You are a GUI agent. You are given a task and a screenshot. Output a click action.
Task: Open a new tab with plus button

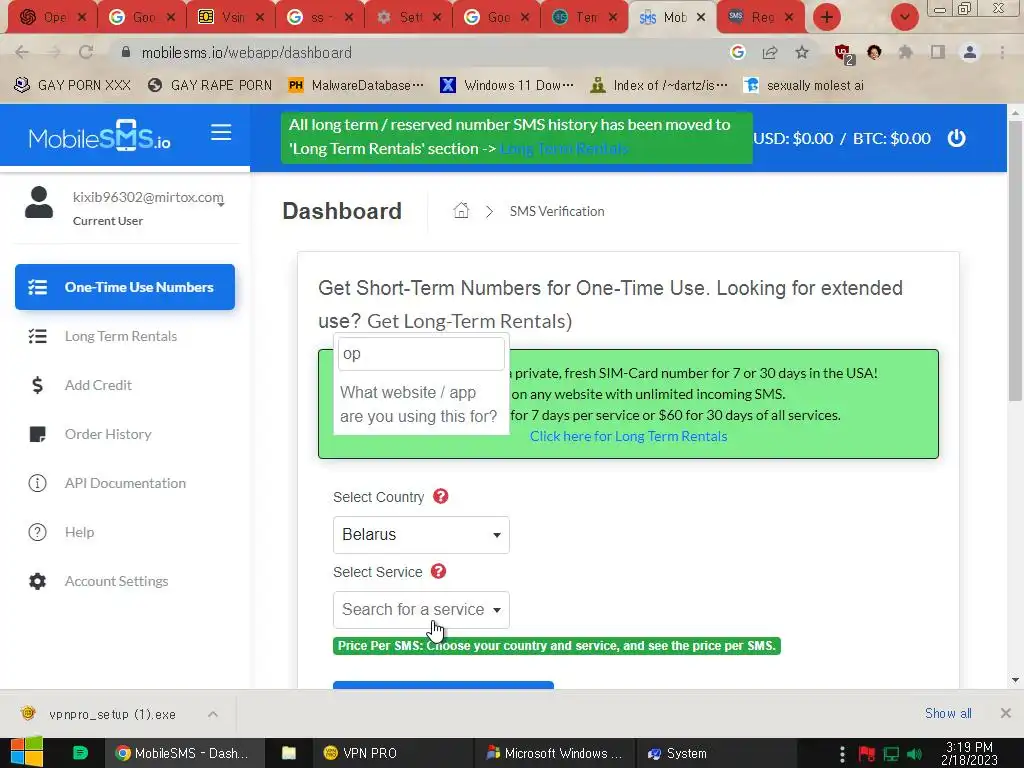(827, 17)
